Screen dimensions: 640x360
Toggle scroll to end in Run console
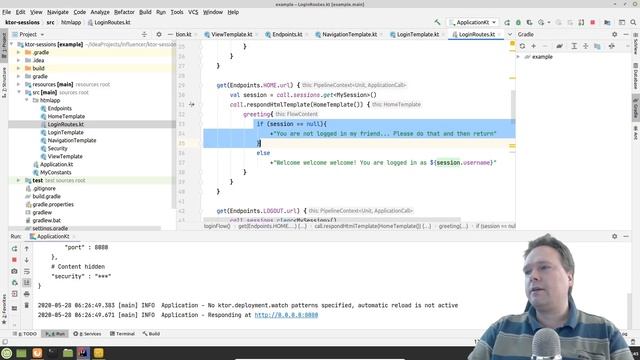pyautogui.click(x=27, y=282)
